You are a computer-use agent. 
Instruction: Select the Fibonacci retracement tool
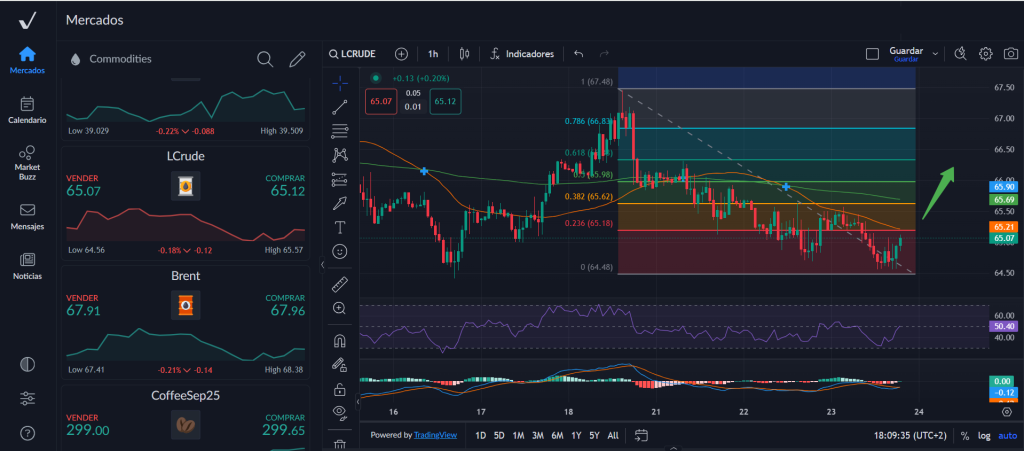[340, 131]
